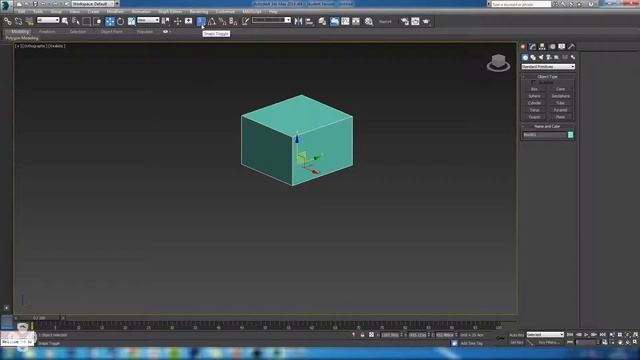Open the Manage Layers dialog
640x360 pixels.
(x=322, y=21)
